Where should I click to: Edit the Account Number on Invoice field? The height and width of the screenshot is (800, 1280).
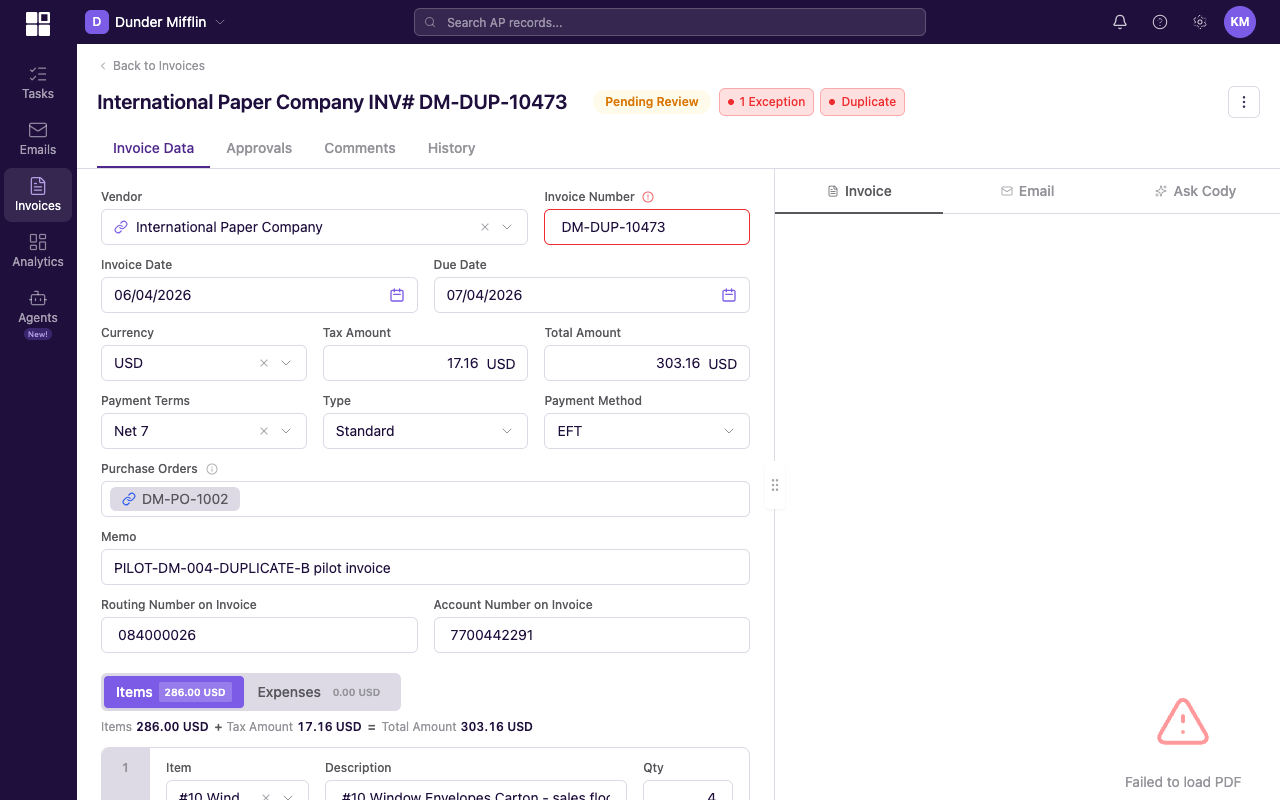(x=592, y=635)
